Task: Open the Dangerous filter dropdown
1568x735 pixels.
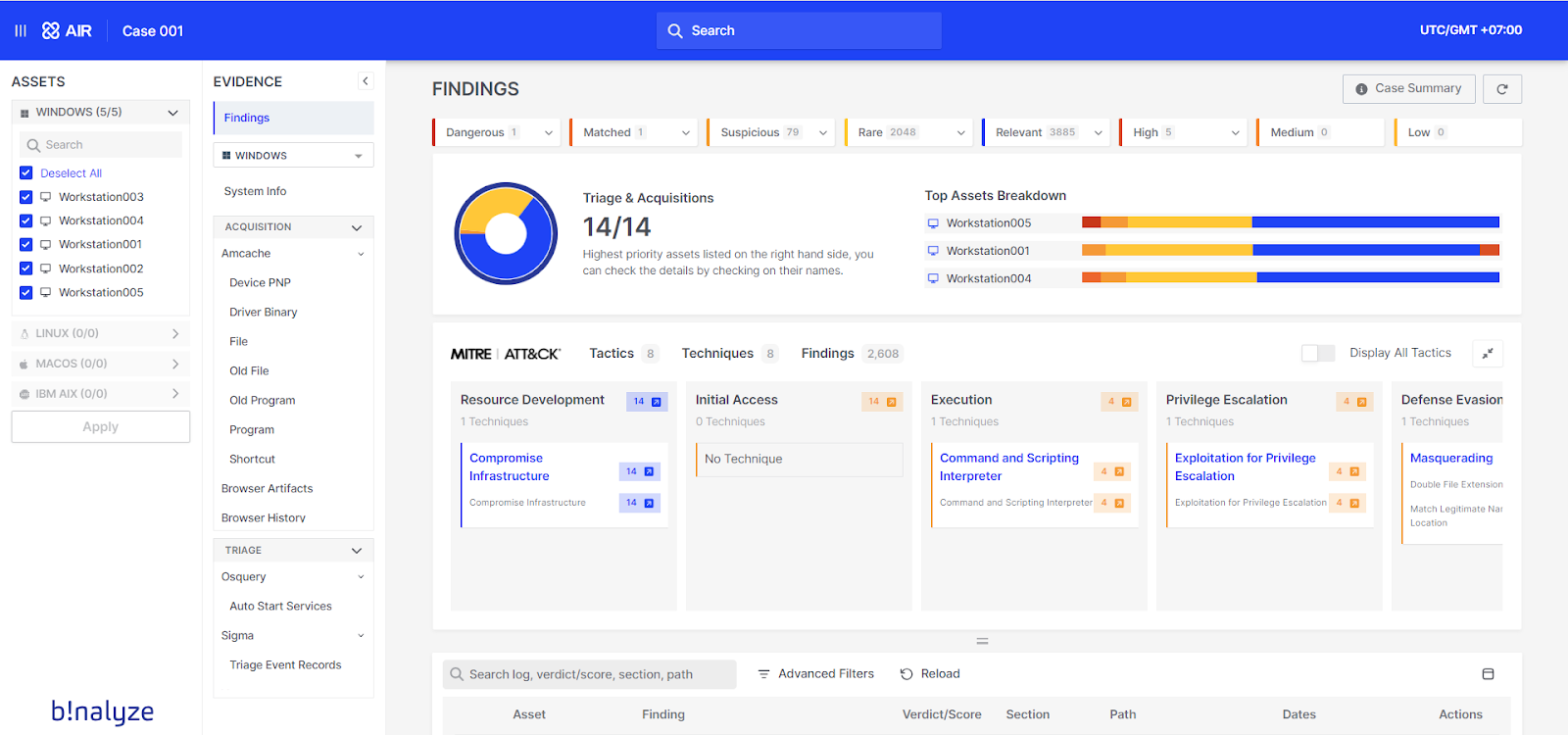Action: coord(548,132)
